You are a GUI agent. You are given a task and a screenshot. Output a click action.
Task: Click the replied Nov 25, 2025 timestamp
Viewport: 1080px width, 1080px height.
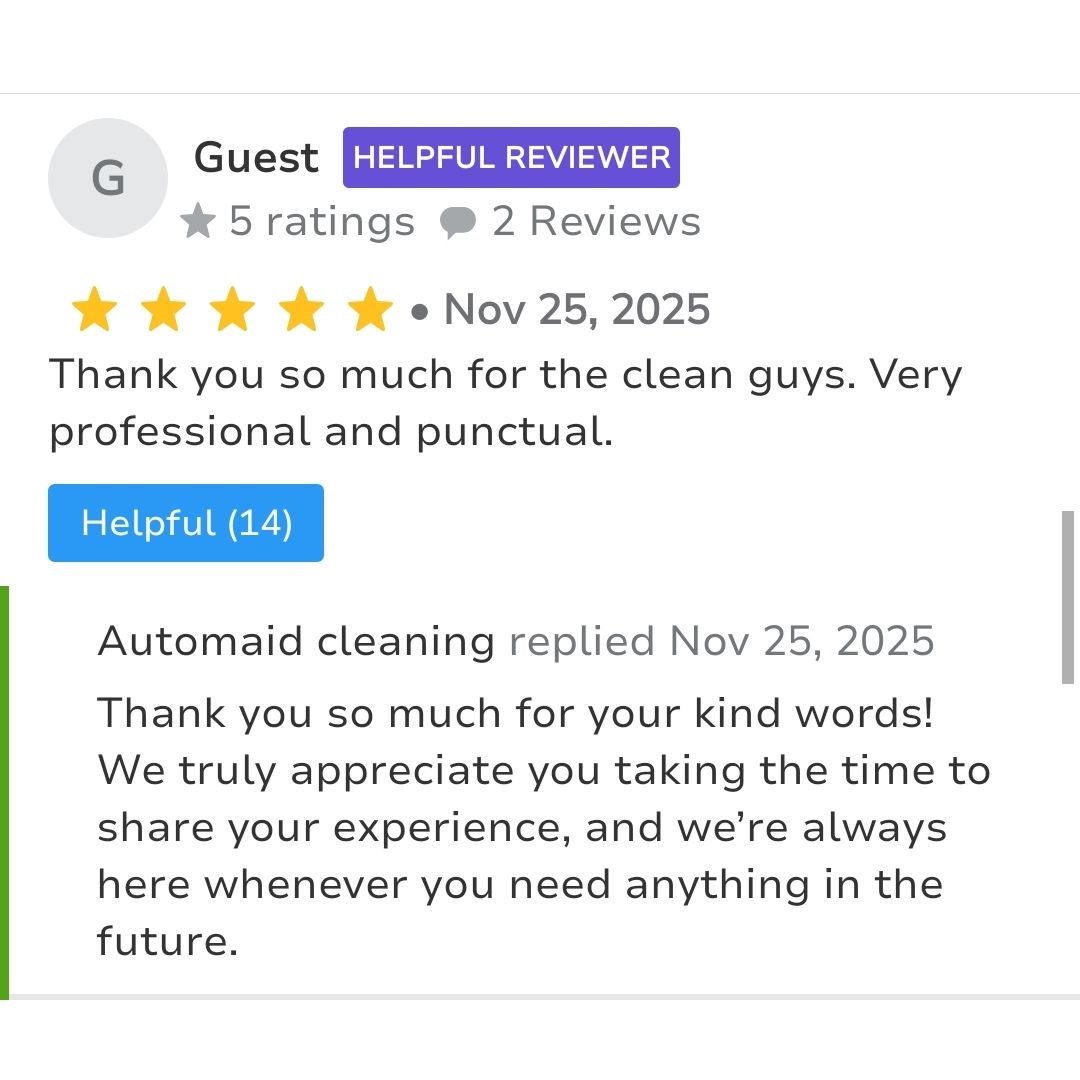[721, 641]
